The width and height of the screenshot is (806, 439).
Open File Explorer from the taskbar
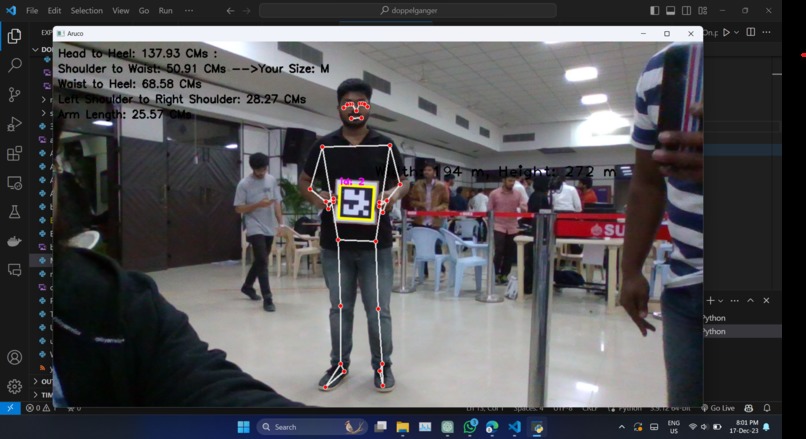coord(402,427)
